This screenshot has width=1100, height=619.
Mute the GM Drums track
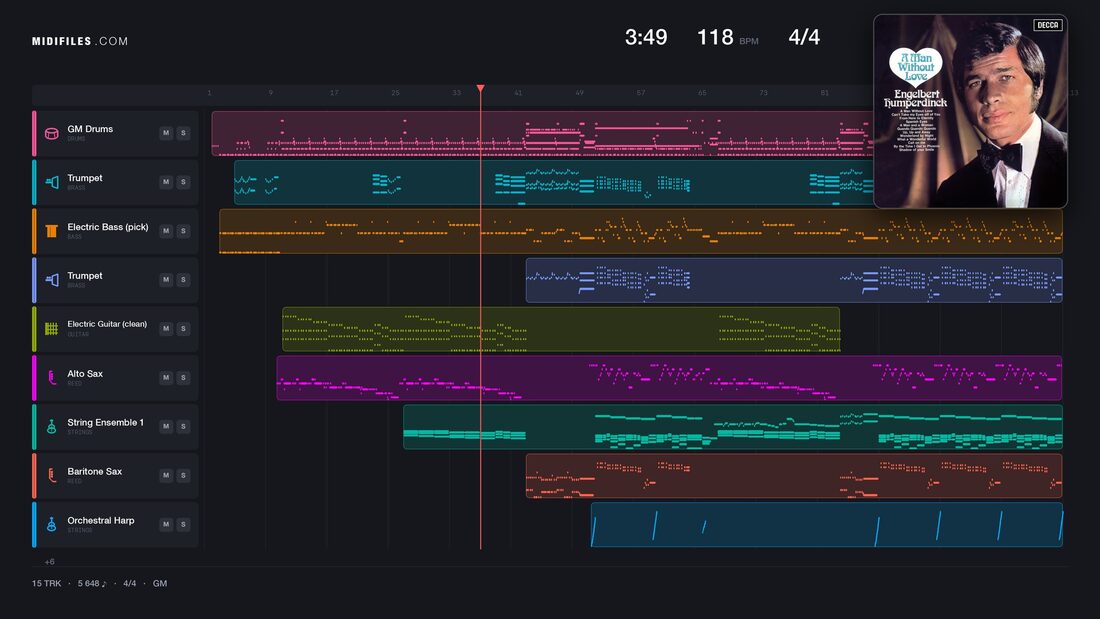166,133
